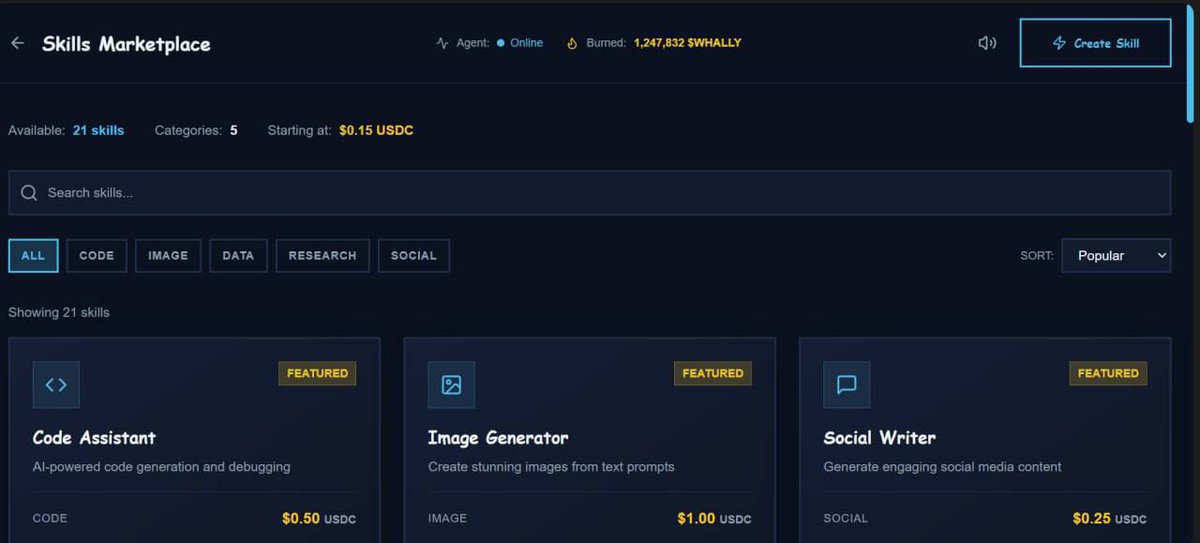This screenshot has width=1200, height=543.
Task: Click the FEATURED badge on Image Generator
Action: click(713, 373)
